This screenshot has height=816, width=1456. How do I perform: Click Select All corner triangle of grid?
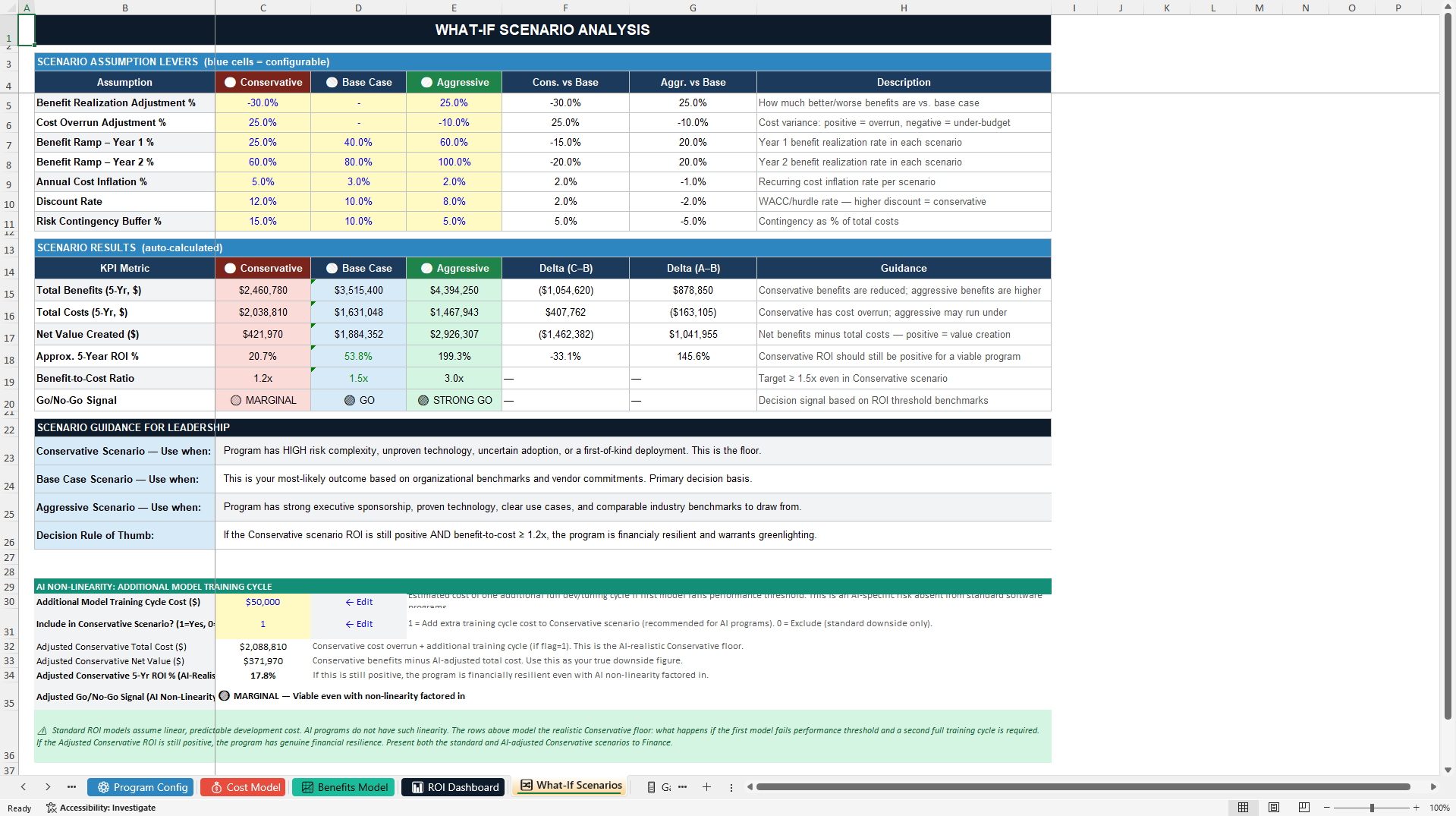(9, 8)
